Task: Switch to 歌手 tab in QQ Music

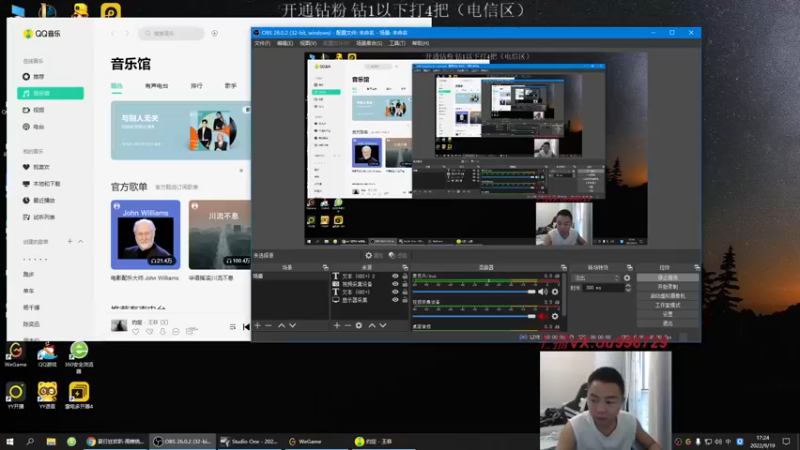Action: (x=231, y=86)
